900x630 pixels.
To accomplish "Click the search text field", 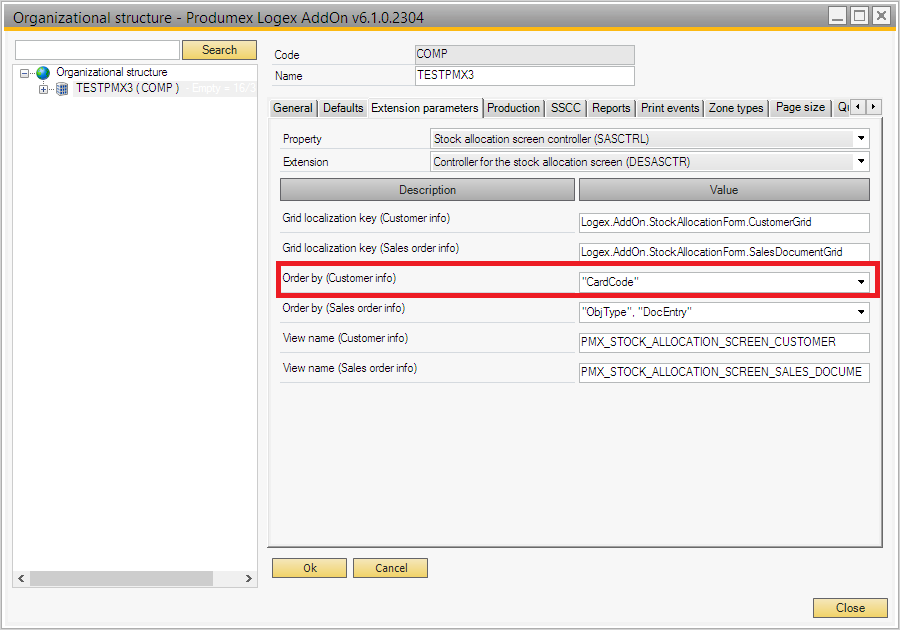I will click(97, 50).
